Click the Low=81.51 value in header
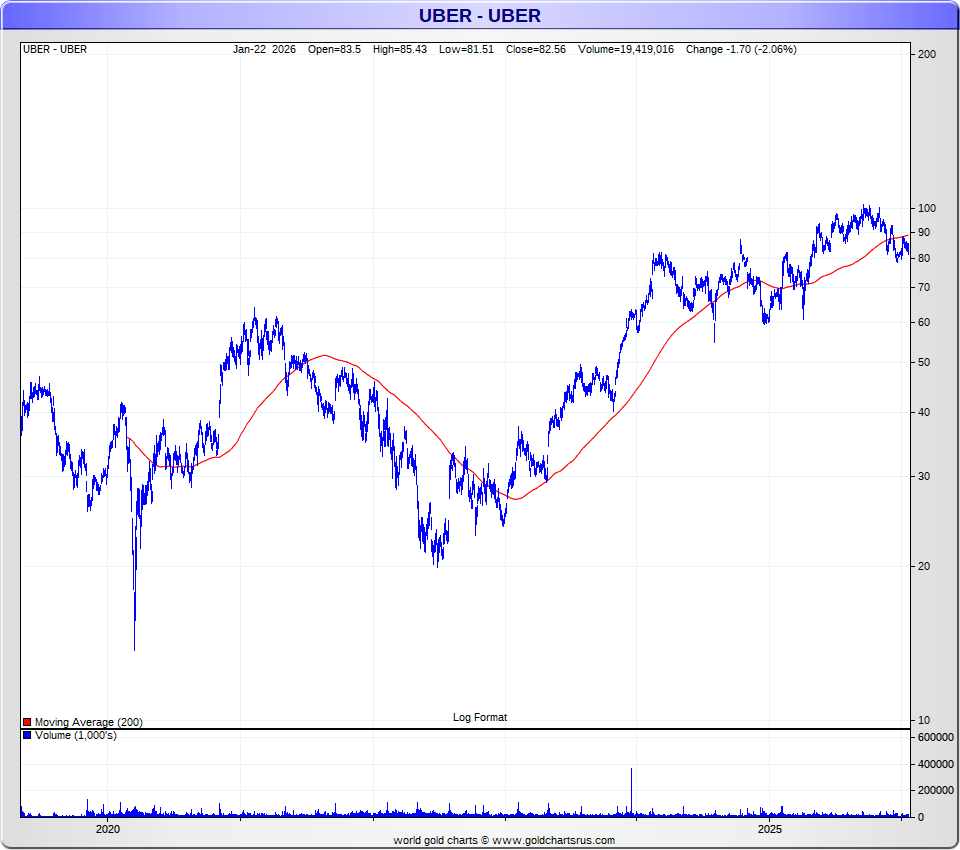Screen dimensions: 960x850 [x=467, y=50]
